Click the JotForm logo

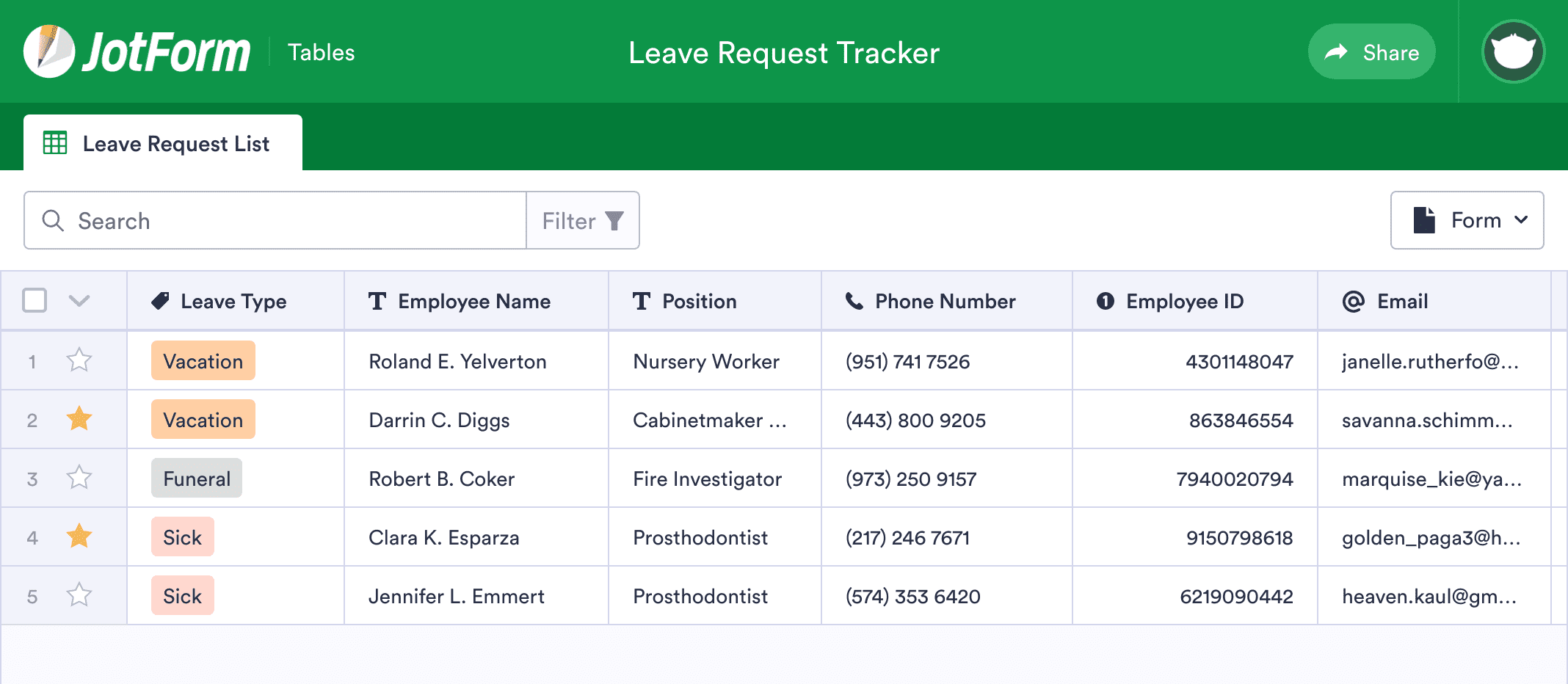(x=136, y=51)
